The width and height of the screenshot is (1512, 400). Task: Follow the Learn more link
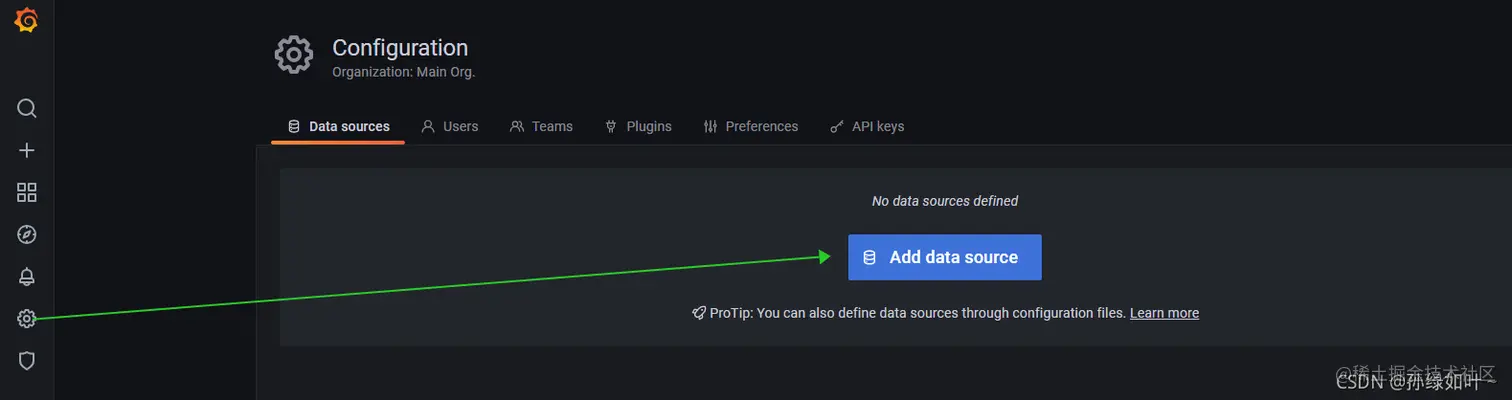click(x=1164, y=313)
